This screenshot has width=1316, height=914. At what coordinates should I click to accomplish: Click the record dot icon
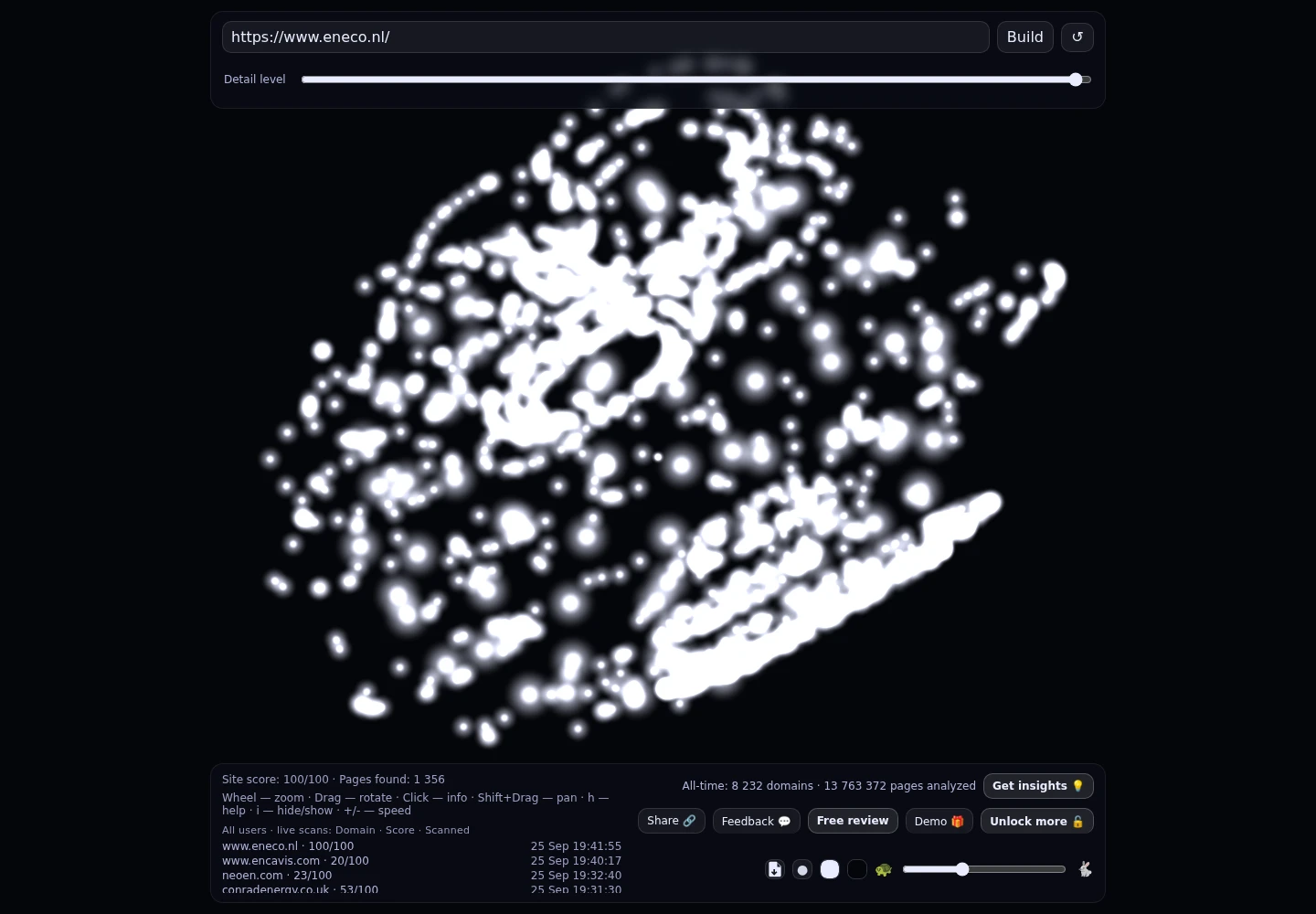point(802,869)
